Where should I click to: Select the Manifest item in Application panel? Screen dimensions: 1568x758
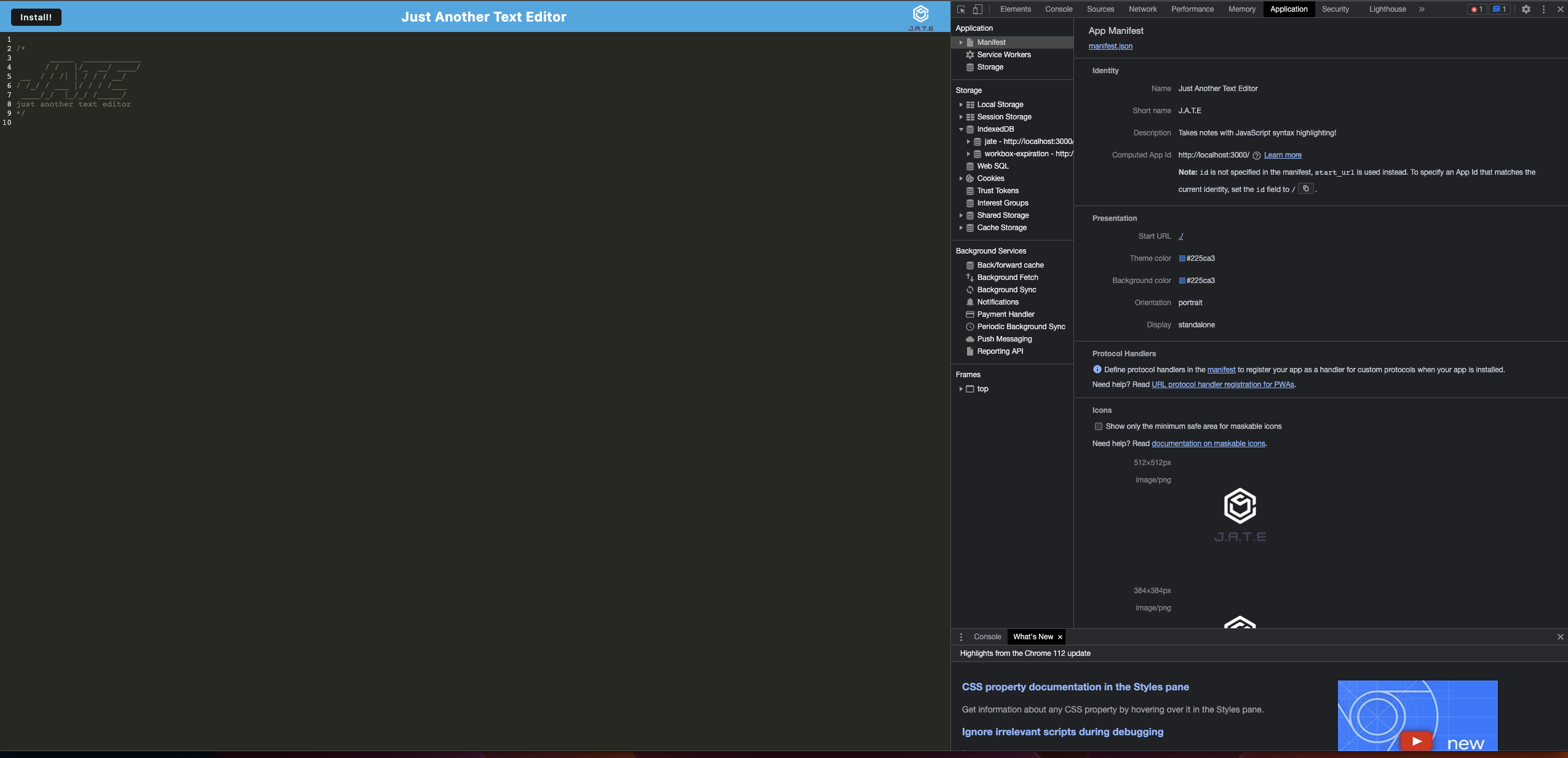tap(990, 42)
